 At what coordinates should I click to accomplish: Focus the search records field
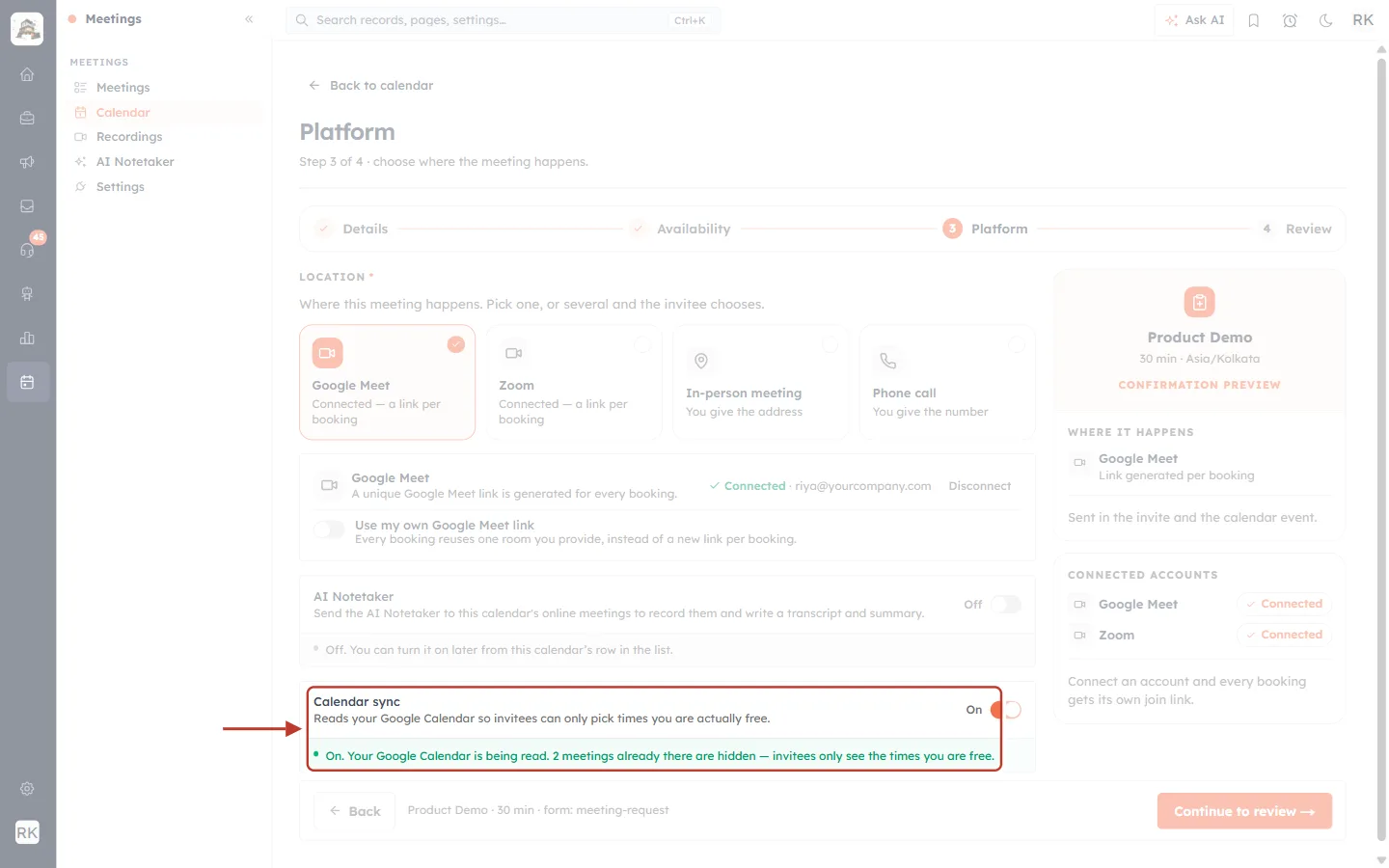(503, 20)
